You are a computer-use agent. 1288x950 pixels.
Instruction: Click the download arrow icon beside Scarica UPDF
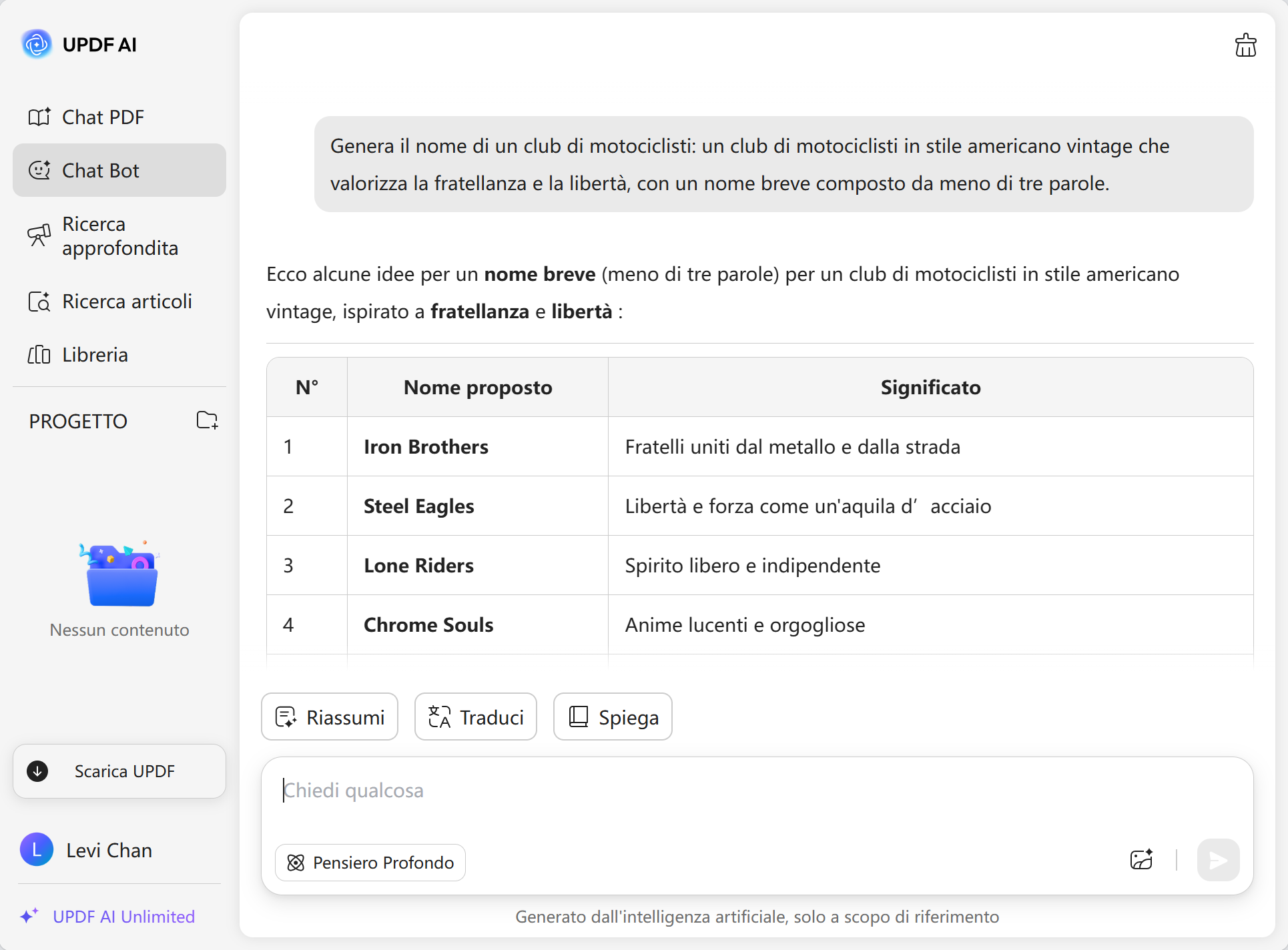coord(37,771)
